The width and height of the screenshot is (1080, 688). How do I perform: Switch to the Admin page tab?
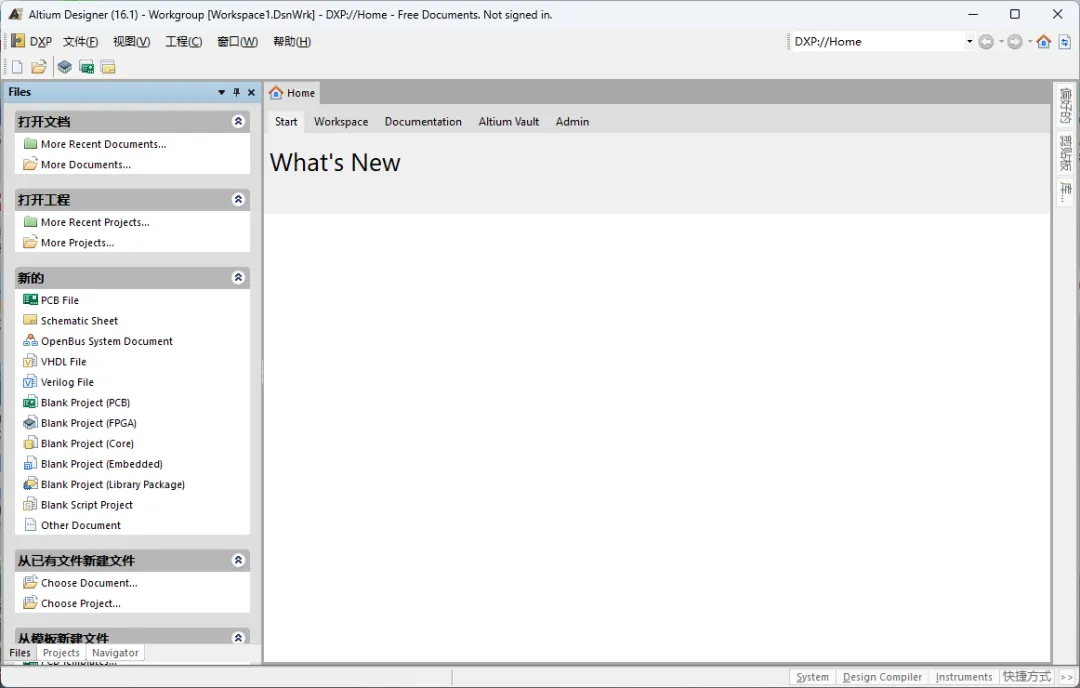click(x=572, y=121)
